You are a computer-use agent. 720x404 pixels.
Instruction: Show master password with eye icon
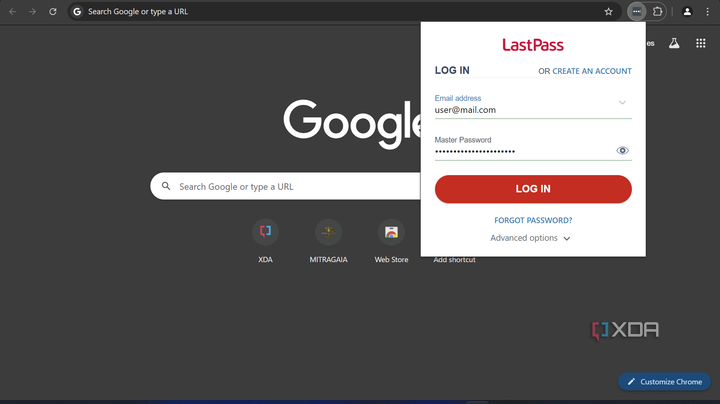tap(622, 151)
